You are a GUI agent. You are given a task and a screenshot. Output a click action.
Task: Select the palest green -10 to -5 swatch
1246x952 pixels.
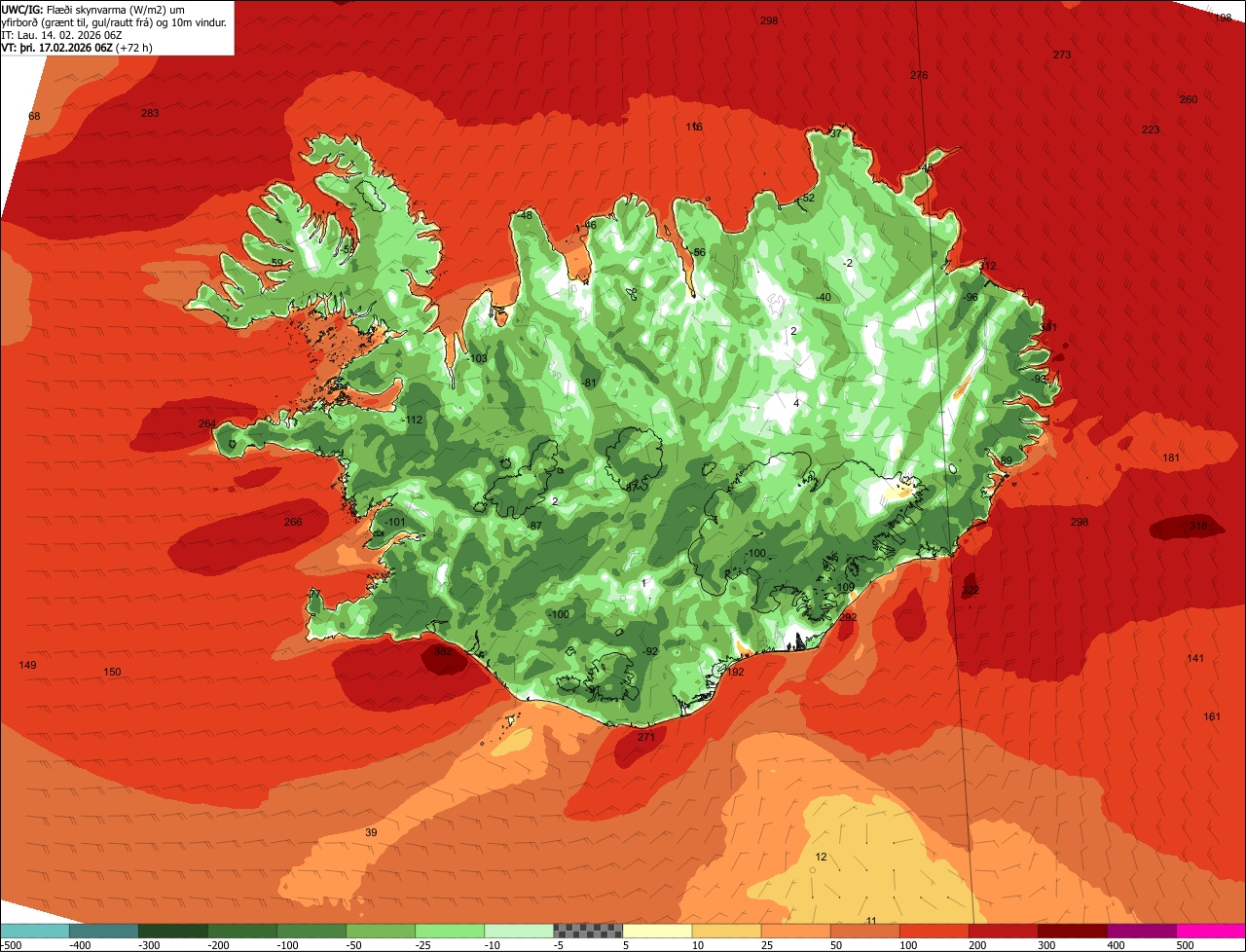[518, 931]
